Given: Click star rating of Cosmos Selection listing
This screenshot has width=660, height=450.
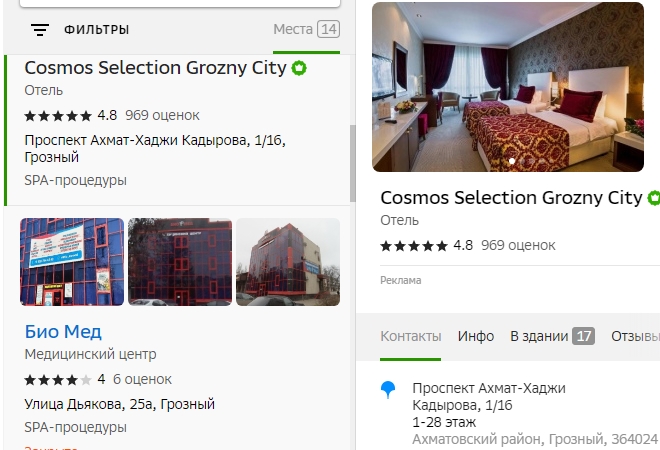Looking at the screenshot, I should coord(58,115).
